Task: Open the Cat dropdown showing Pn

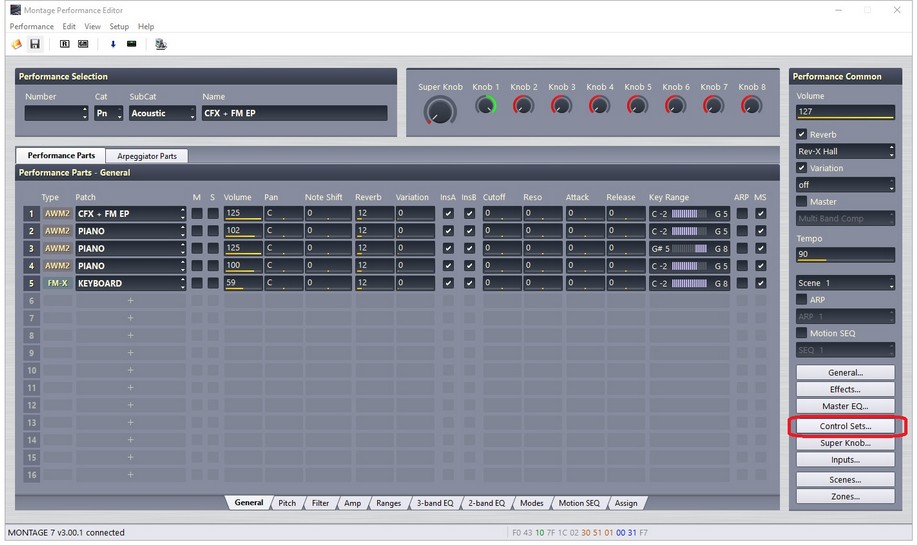Action: coord(108,113)
